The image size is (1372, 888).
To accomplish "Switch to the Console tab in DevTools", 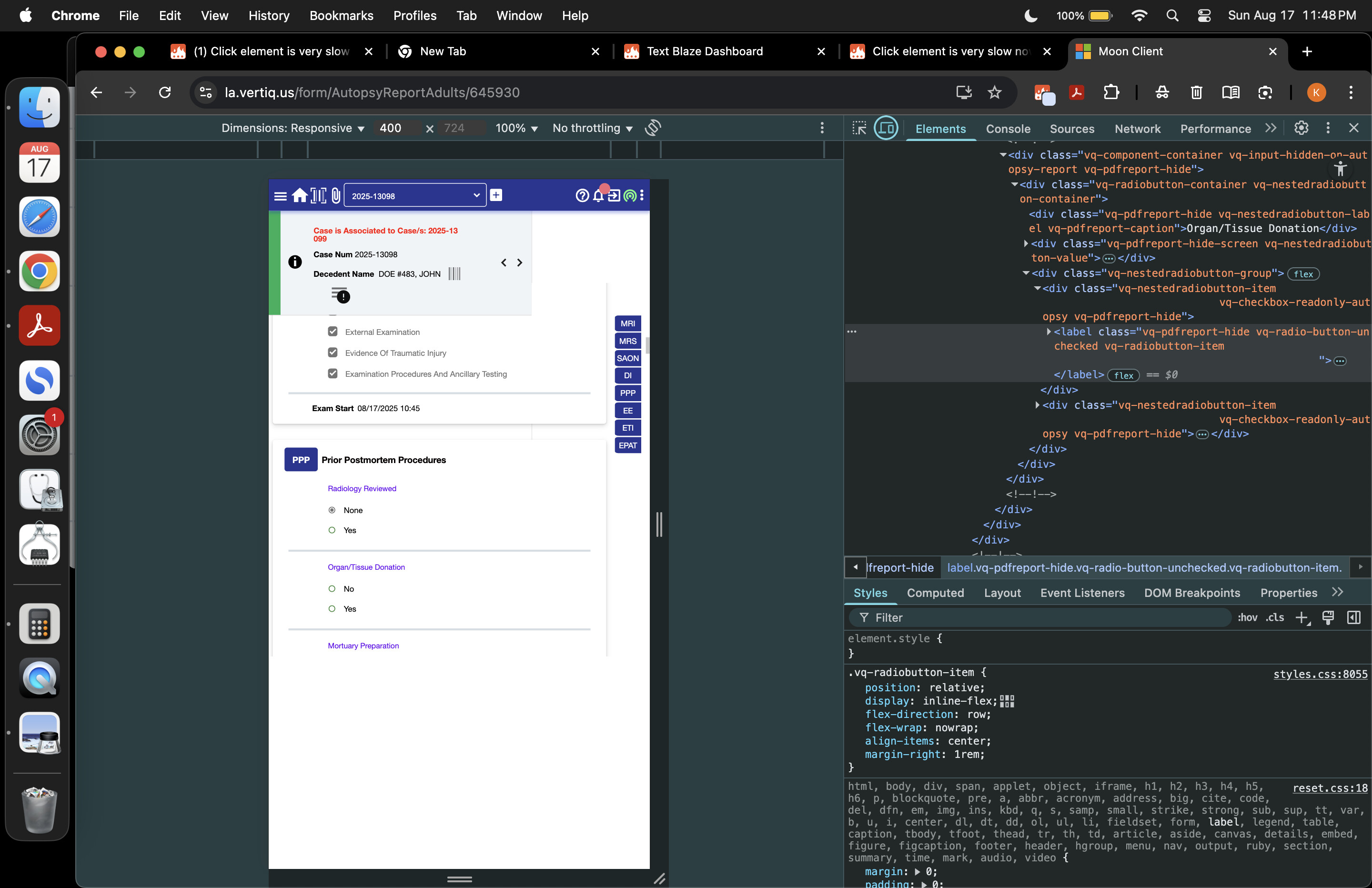I will [1008, 129].
